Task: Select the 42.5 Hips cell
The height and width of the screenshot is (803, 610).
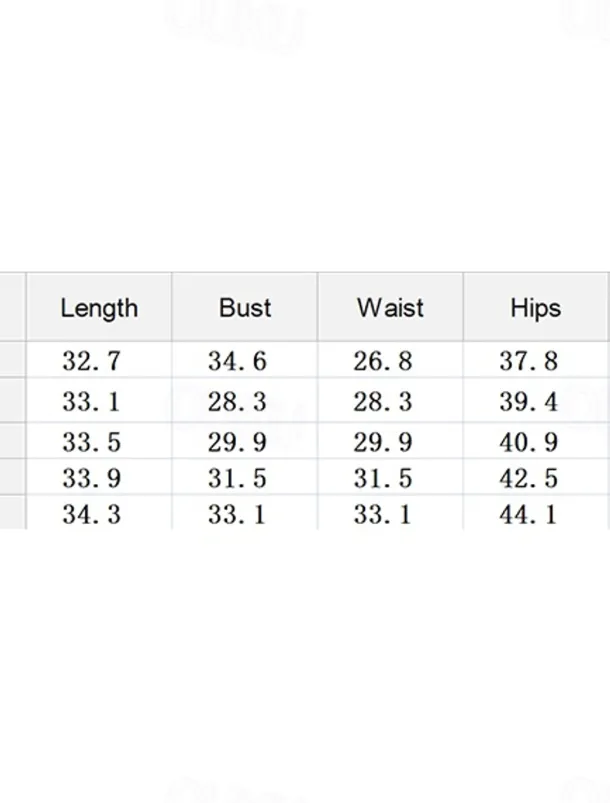Action: click(528, 478)
